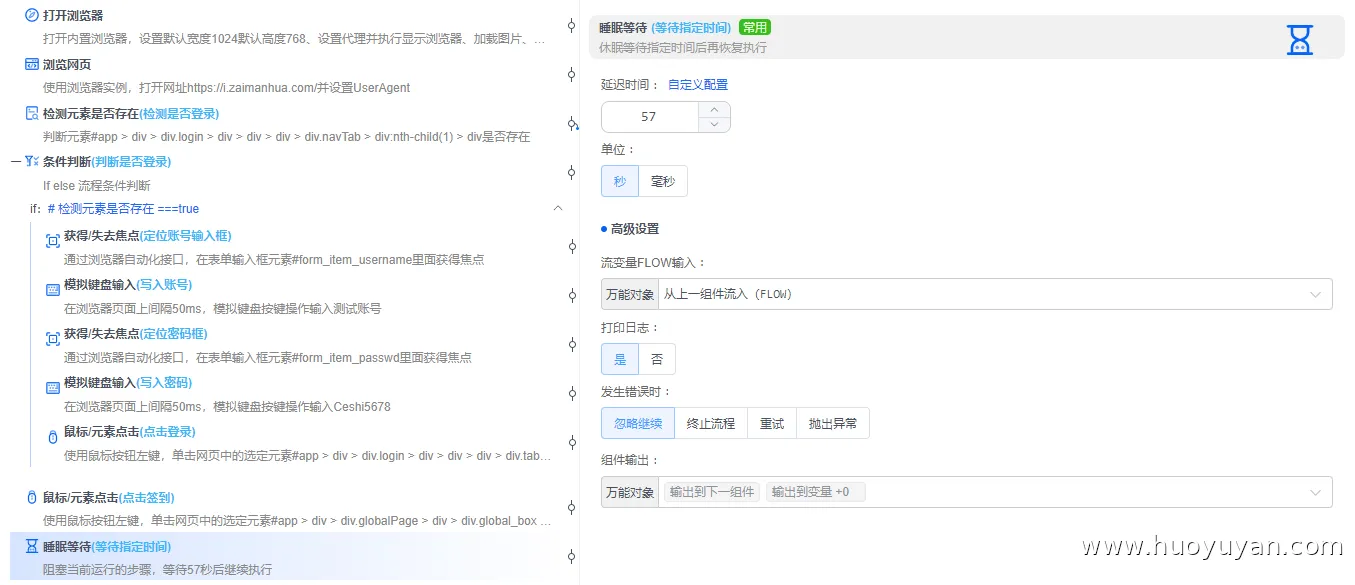Increase delay time with the up arrow
Viewport: 1355px width, 585px height.
click(714, 110)
